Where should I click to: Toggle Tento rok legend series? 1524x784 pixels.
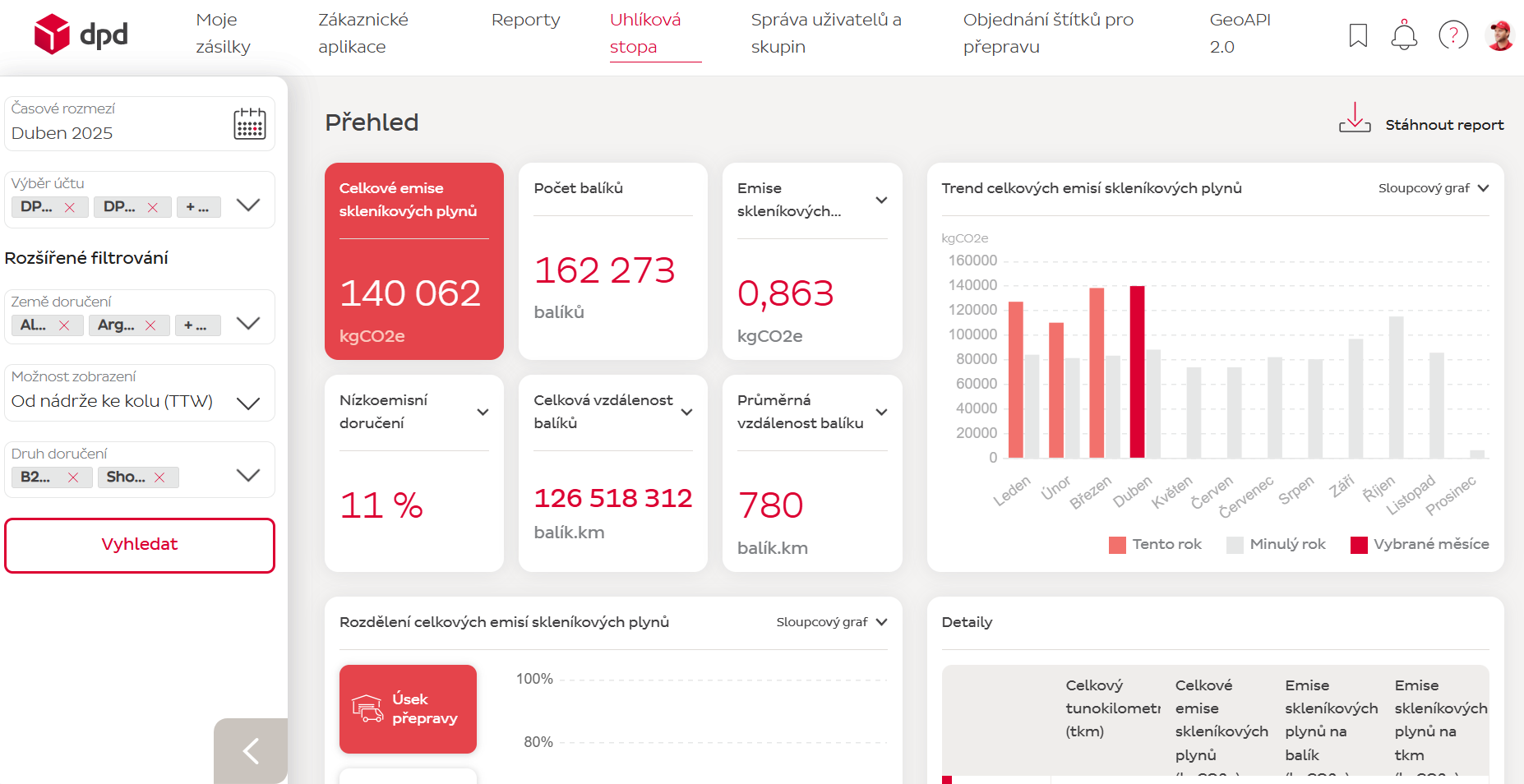click(1155, 545)
